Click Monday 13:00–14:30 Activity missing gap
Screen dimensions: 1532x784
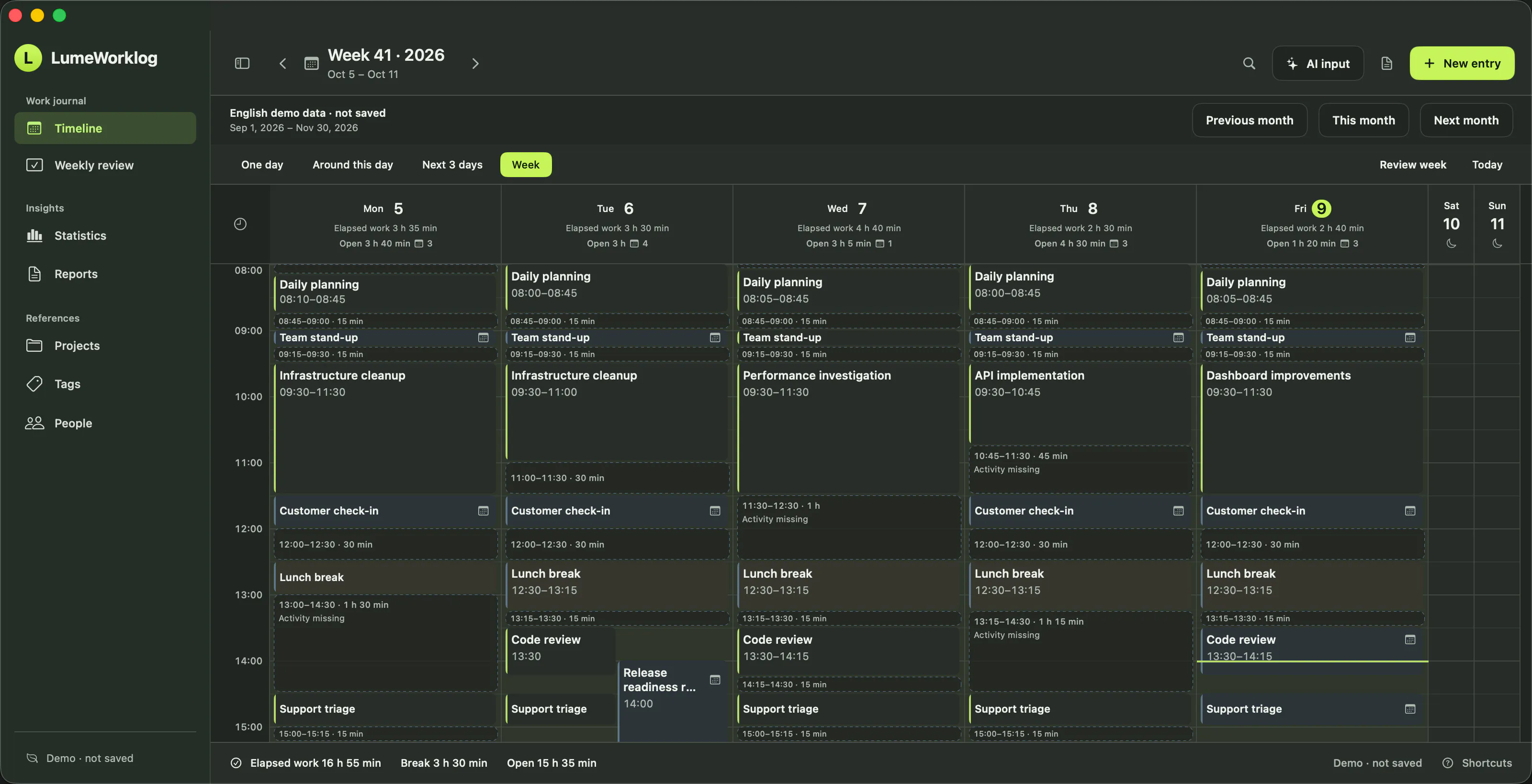[385, 643]
